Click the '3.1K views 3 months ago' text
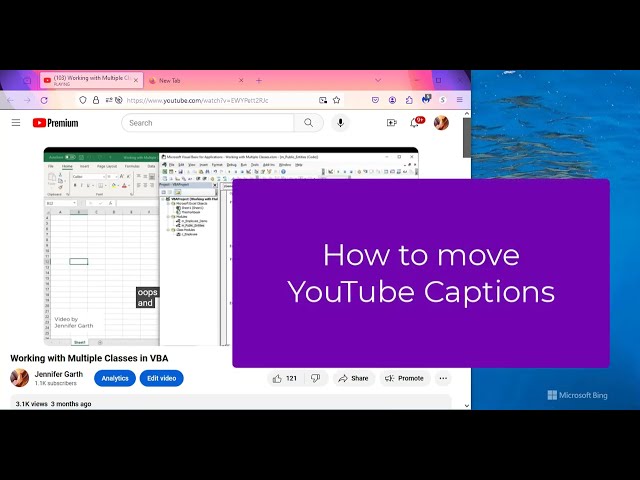This screenshot has height=480, width=640. point(53,404)
